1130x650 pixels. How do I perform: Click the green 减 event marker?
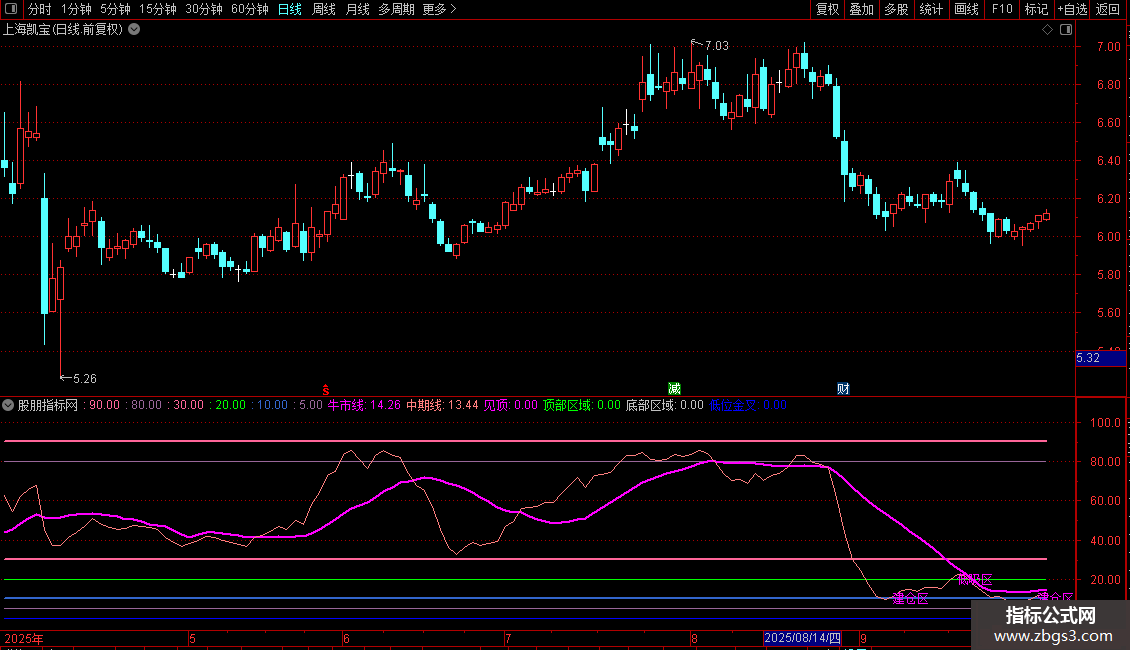coord(675,388)
